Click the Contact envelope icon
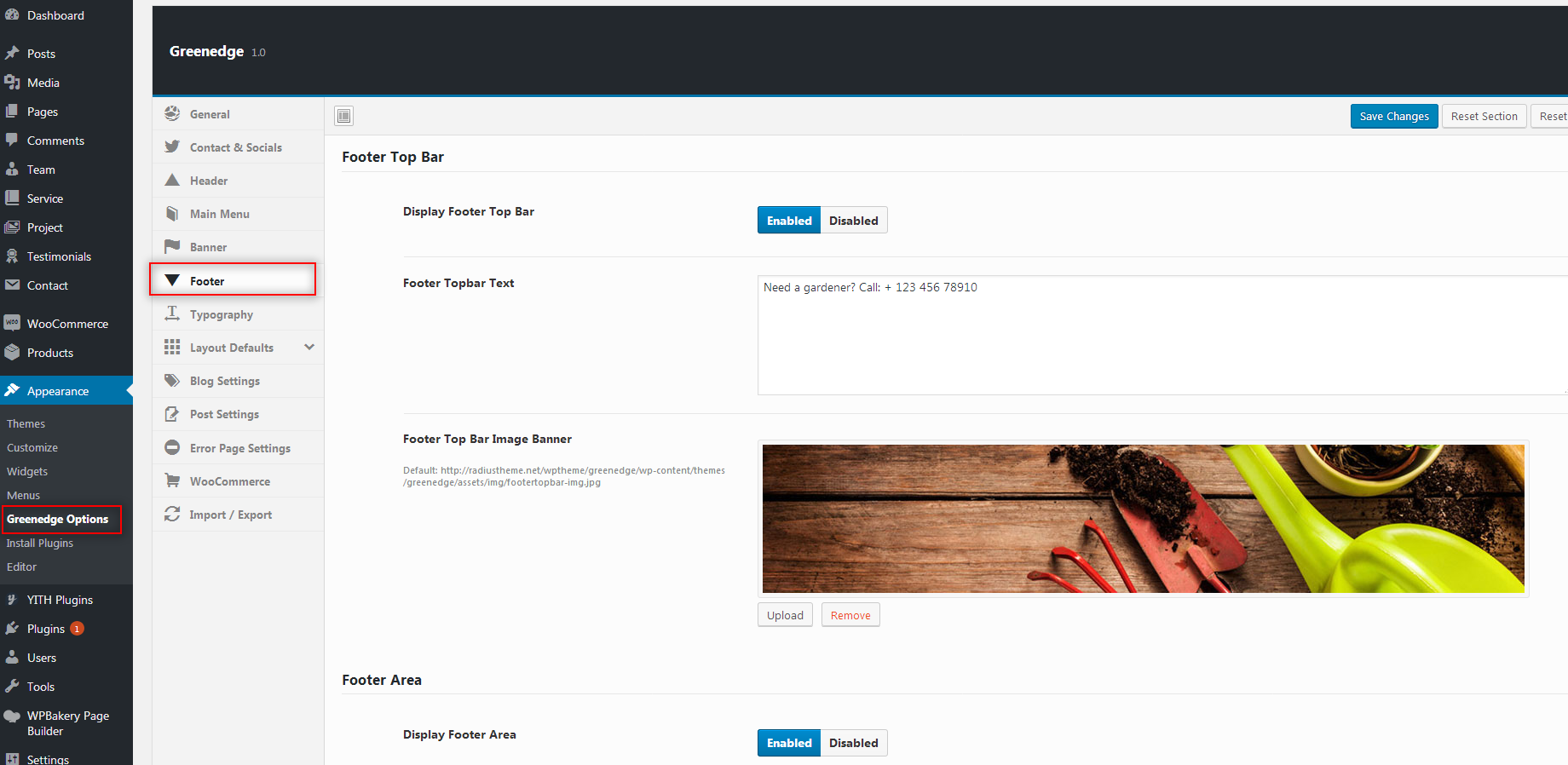 (x=12, y=285)
